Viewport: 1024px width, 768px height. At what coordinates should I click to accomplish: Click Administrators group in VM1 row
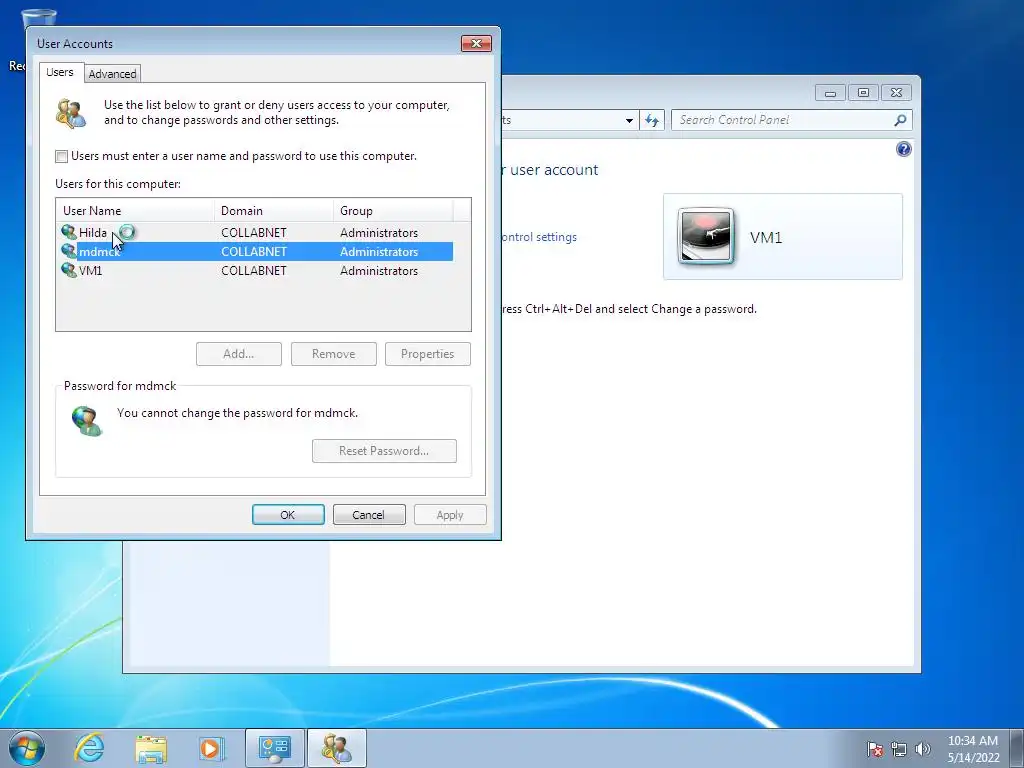point(379,270)
